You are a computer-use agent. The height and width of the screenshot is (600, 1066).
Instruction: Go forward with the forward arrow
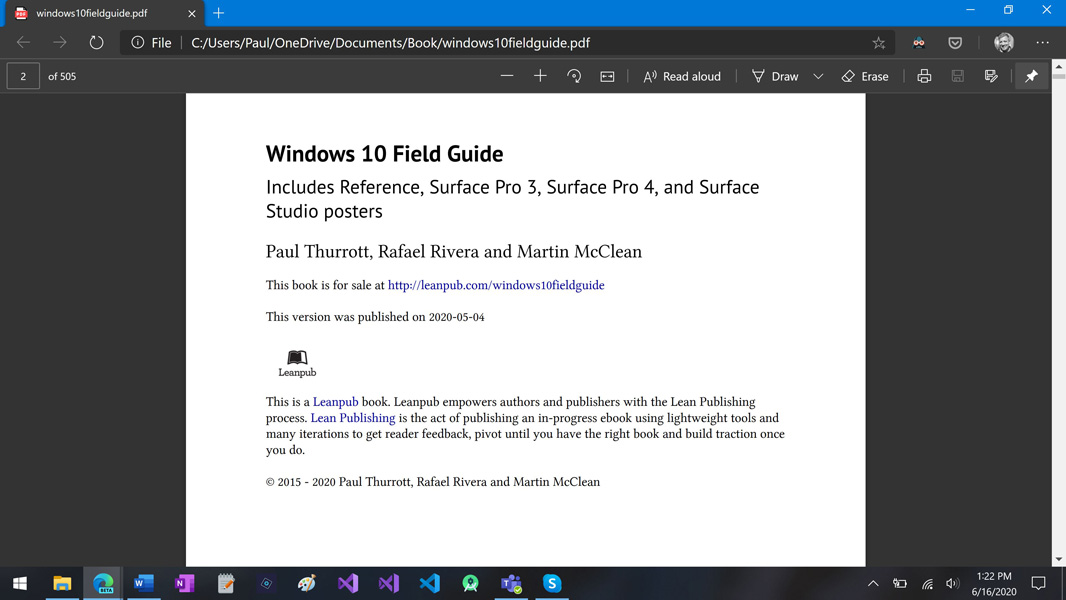pos(60,42)
